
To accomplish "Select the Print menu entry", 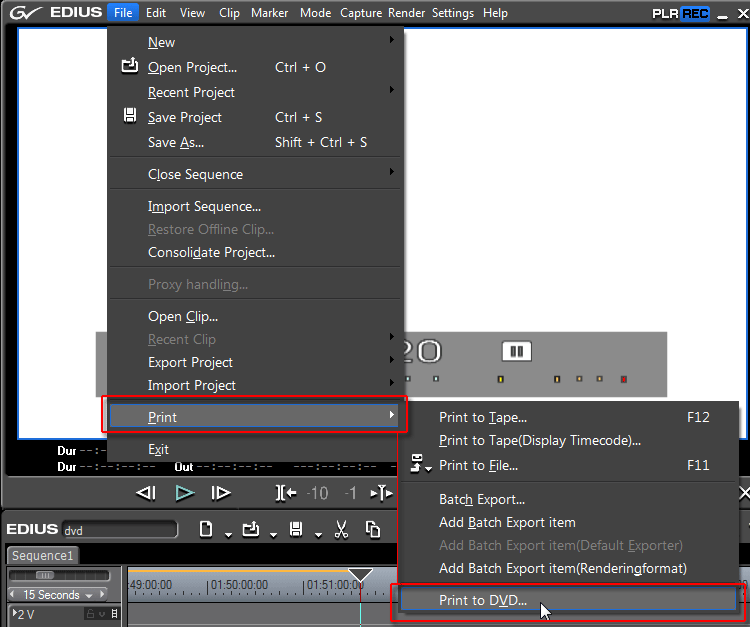I will 254,416.
